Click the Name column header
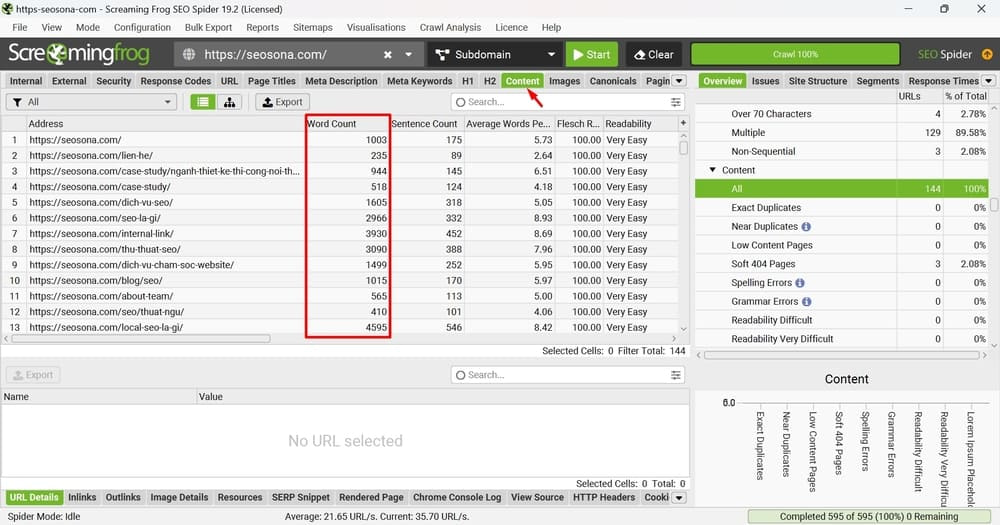This screenshot has height=525, width=1000. (98, 396)
